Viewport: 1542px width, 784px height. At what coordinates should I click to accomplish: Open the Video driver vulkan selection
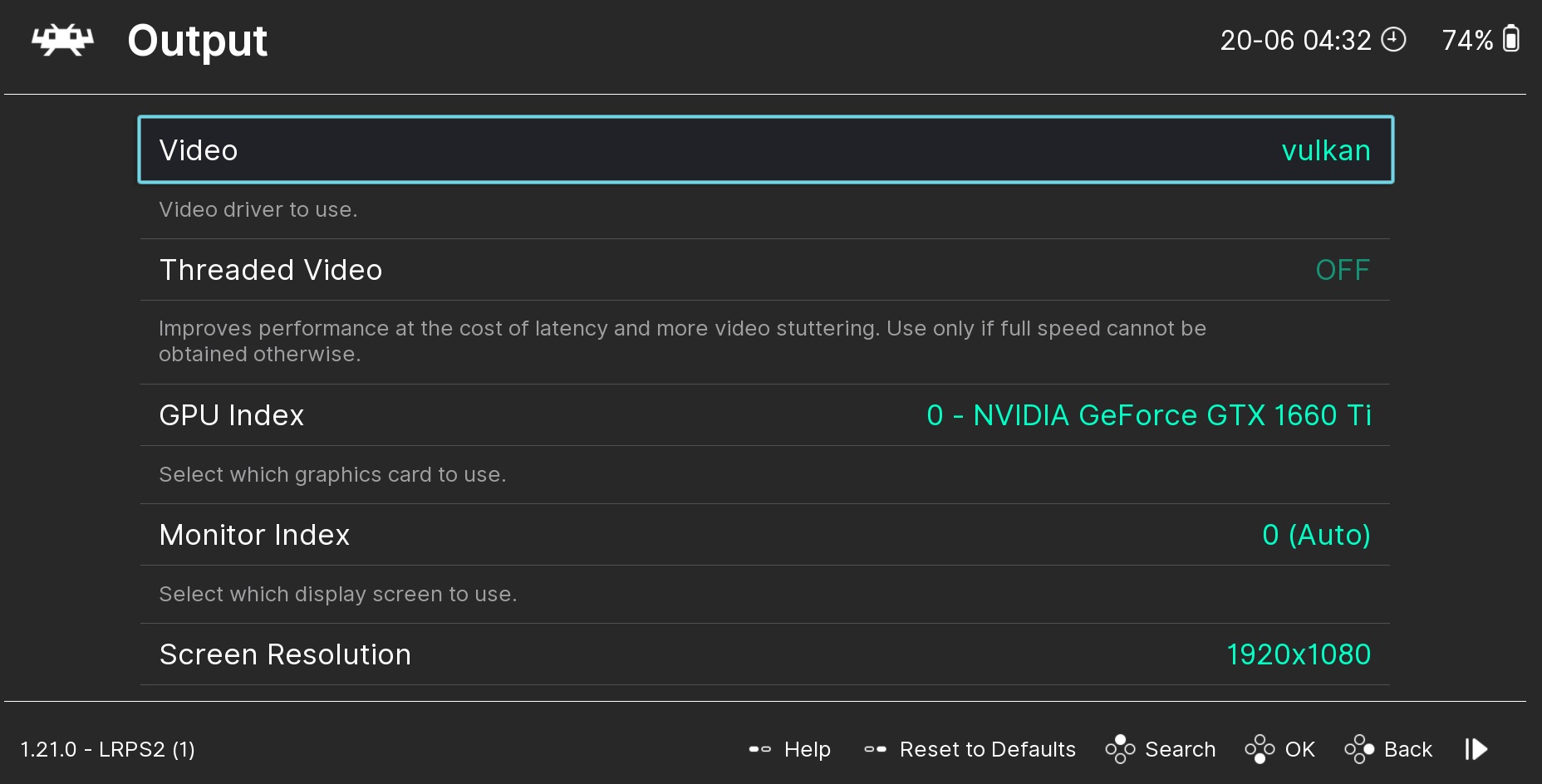[x=1326, y=150]
